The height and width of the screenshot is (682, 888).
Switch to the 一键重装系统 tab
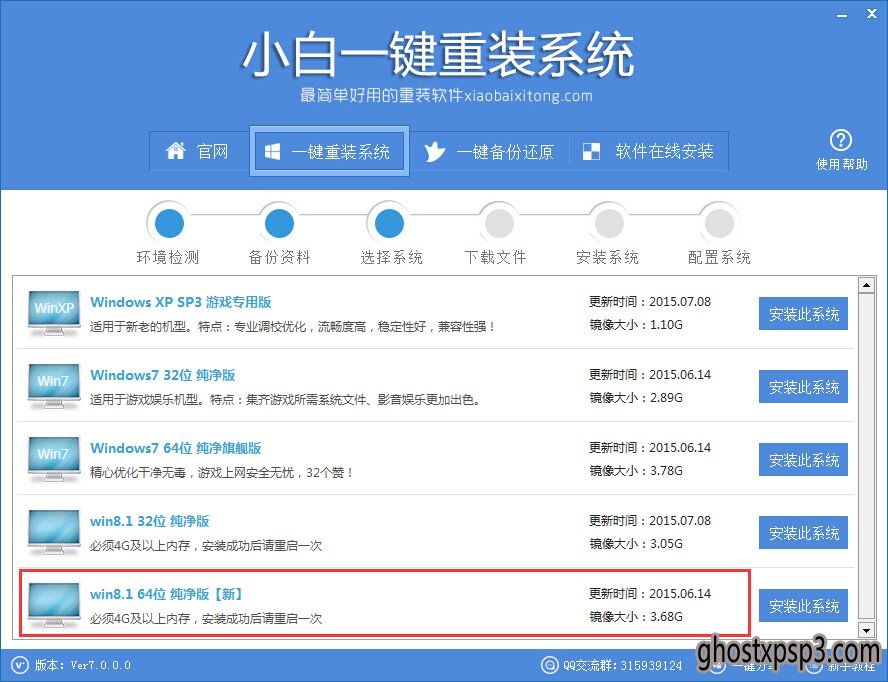[x=329, y=151]
